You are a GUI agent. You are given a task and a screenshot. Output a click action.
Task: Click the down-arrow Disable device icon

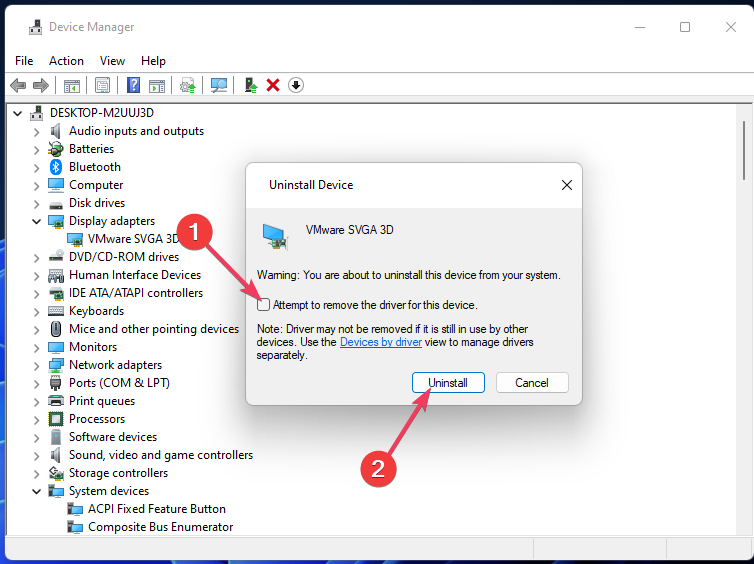tap(296, 85)
